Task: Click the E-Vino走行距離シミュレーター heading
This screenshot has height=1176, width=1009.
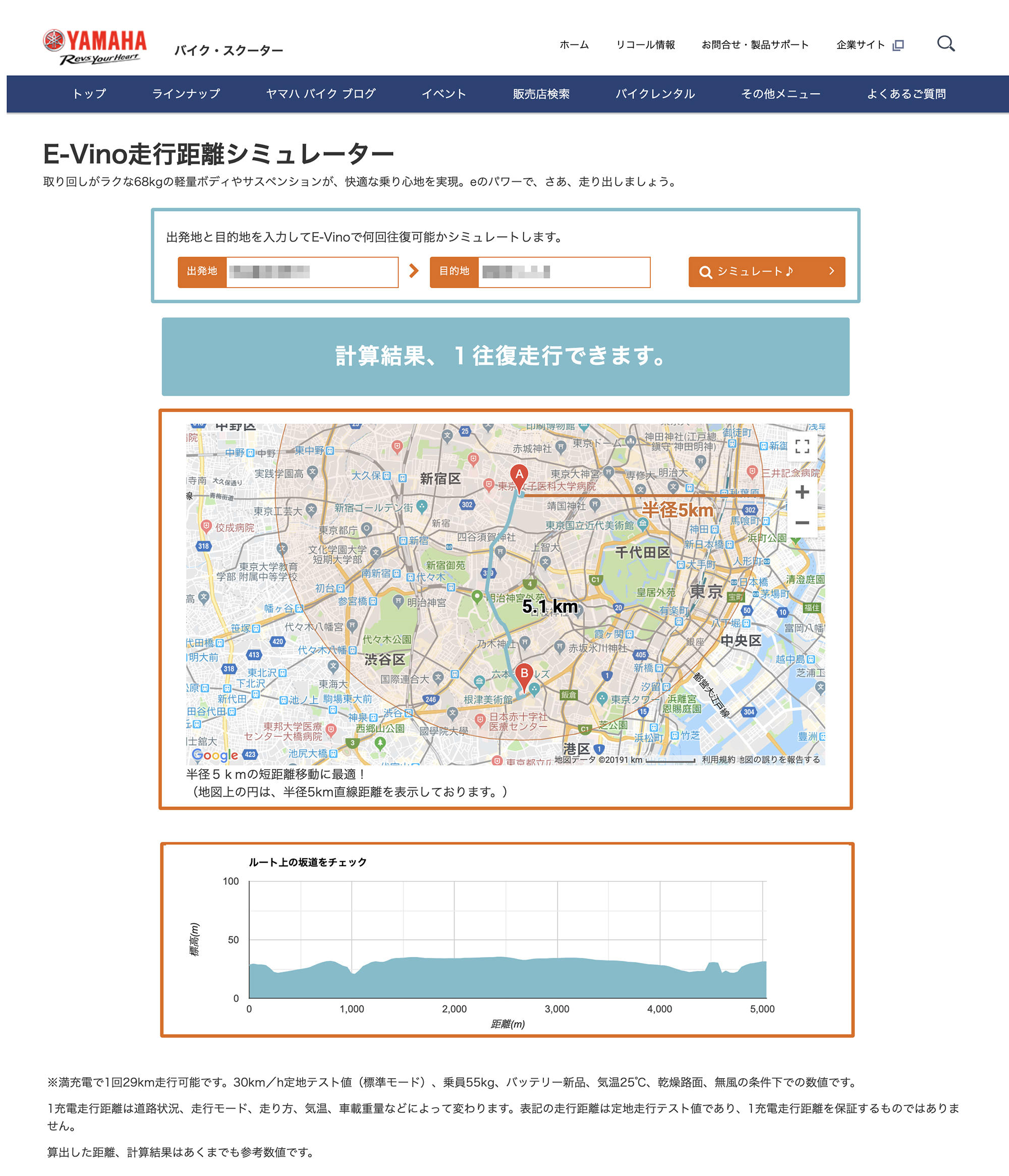Action: [x=218, y=154]
